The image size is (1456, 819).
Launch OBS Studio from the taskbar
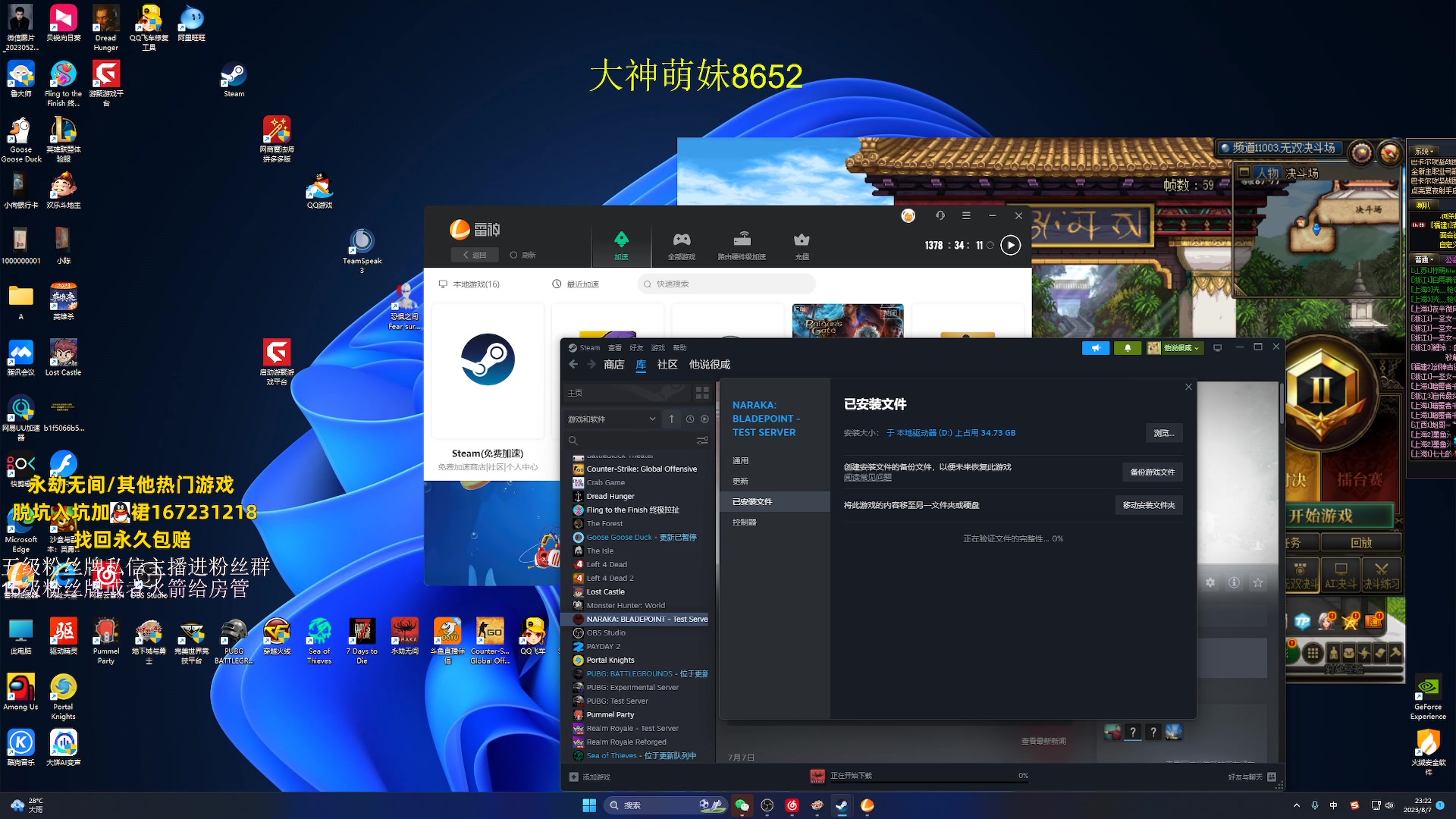[x=767, y=805]
